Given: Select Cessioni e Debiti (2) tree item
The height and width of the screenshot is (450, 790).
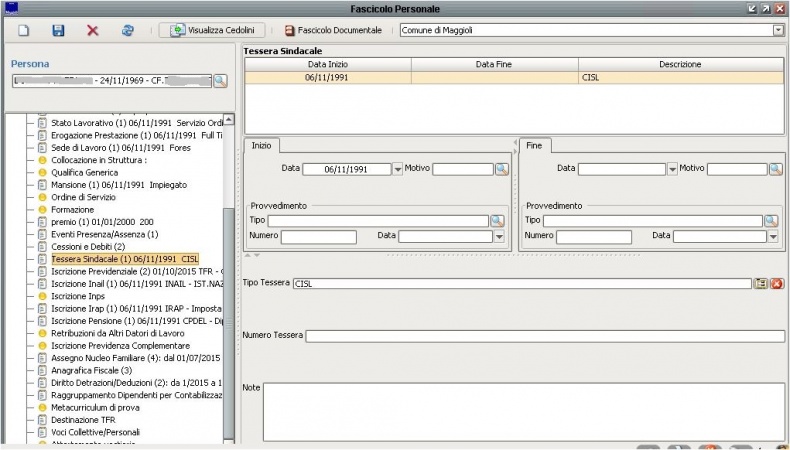Looking at the screenshot, I should 90,246.
